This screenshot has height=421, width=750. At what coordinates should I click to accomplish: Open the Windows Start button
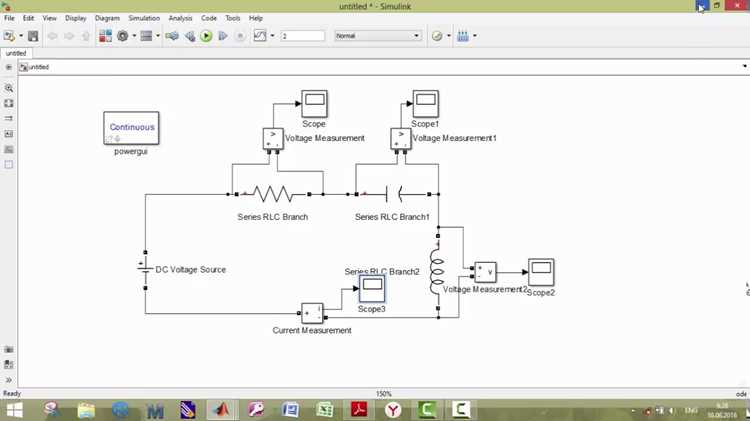[x=14, y=410]
